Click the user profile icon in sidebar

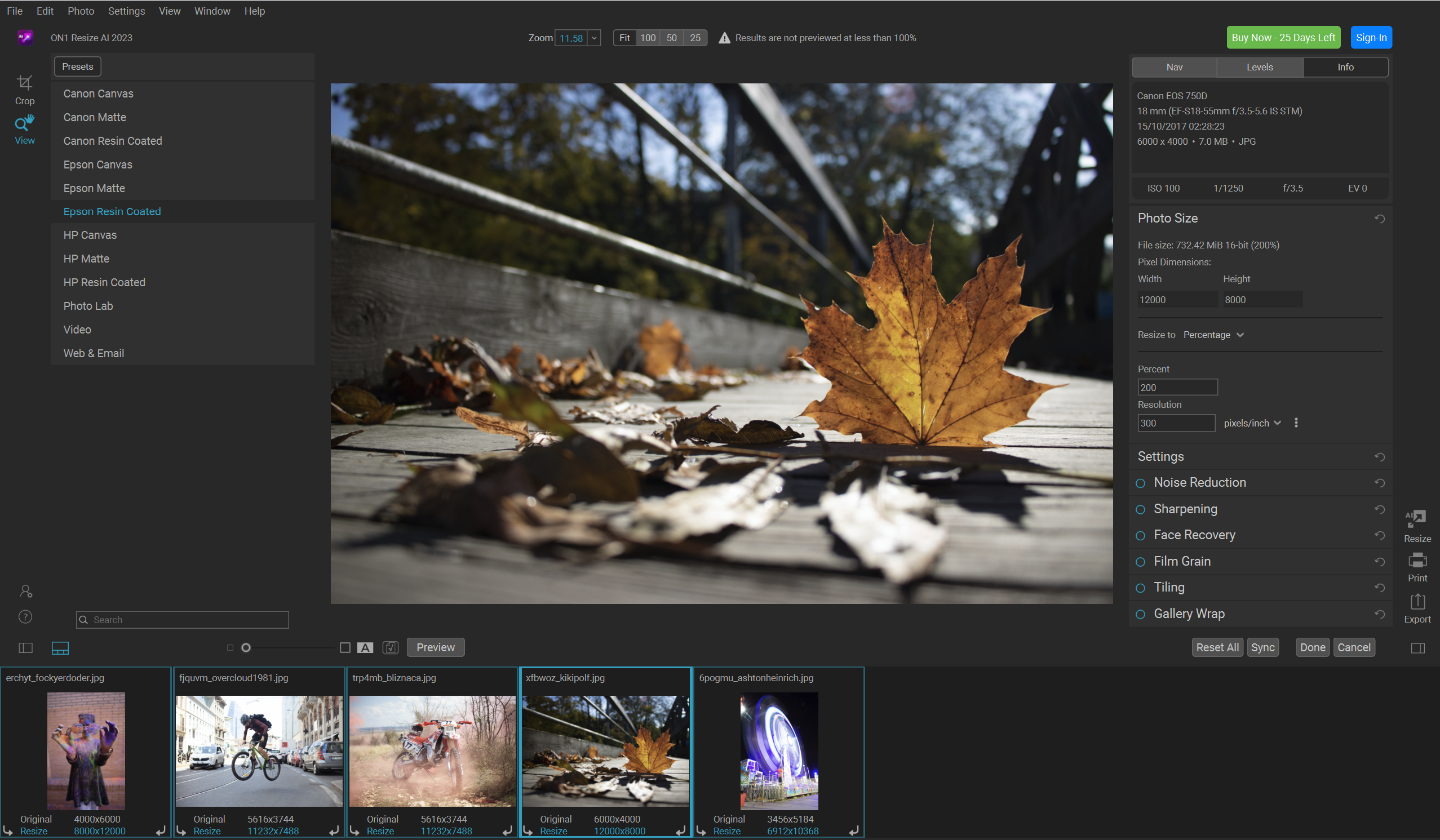(x=26, y=591)
